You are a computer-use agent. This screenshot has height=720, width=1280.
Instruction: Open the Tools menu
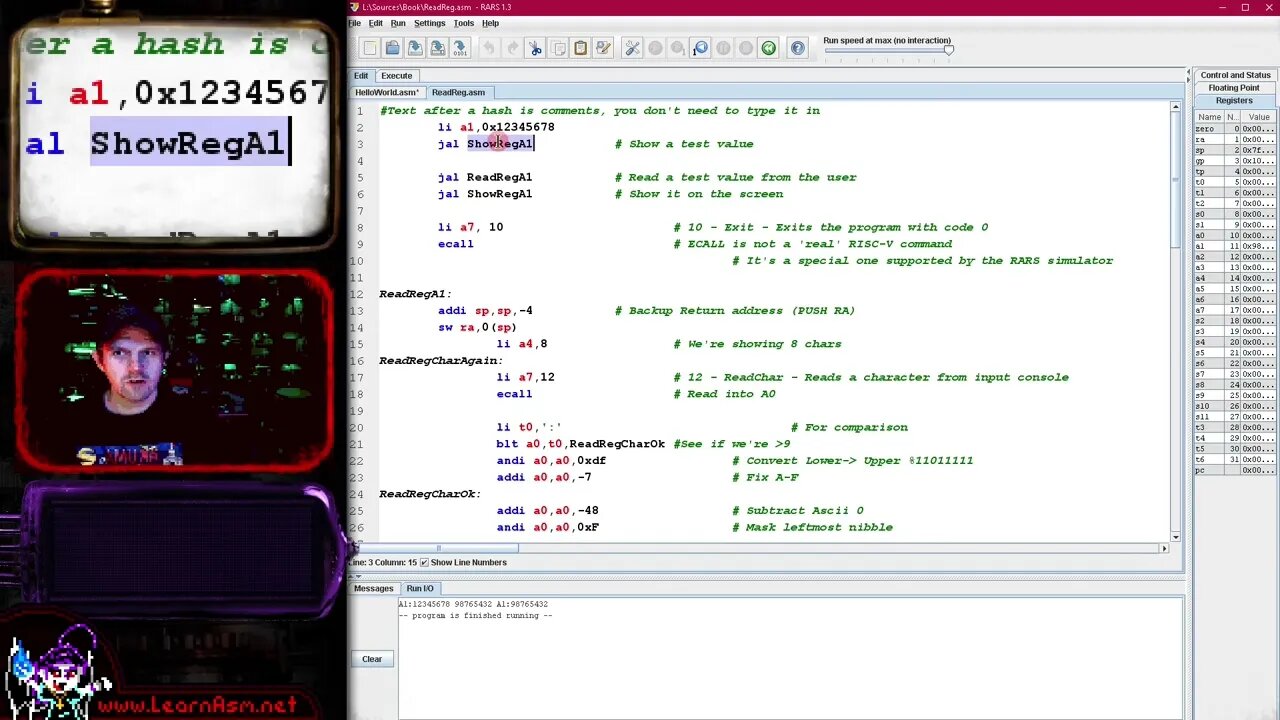click(x=464, y=23)
